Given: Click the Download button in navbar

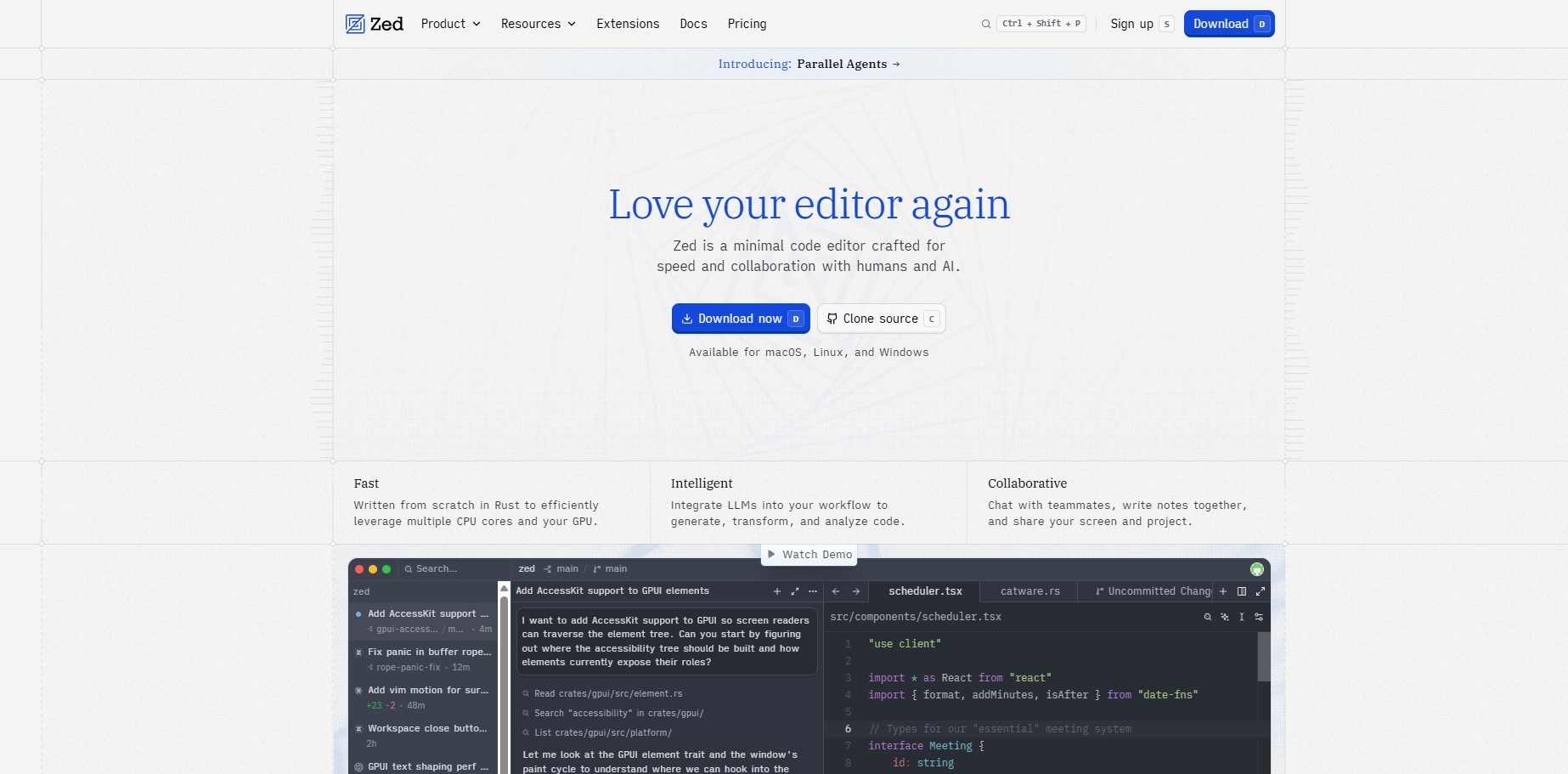Looking at the screenshot, I should (x=1229, y=24).
